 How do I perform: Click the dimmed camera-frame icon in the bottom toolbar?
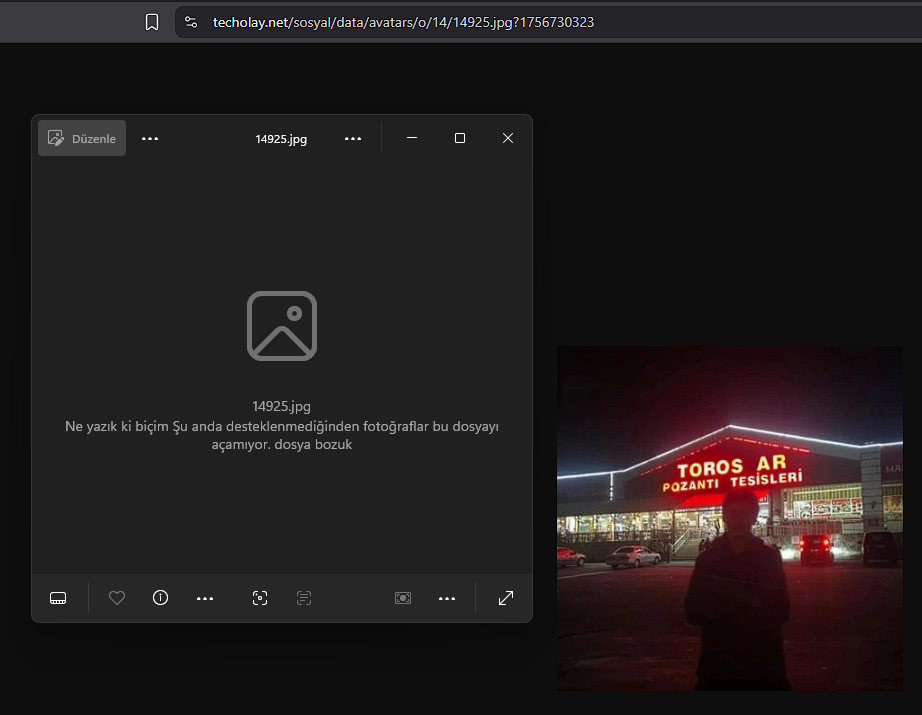coord(403,598)
